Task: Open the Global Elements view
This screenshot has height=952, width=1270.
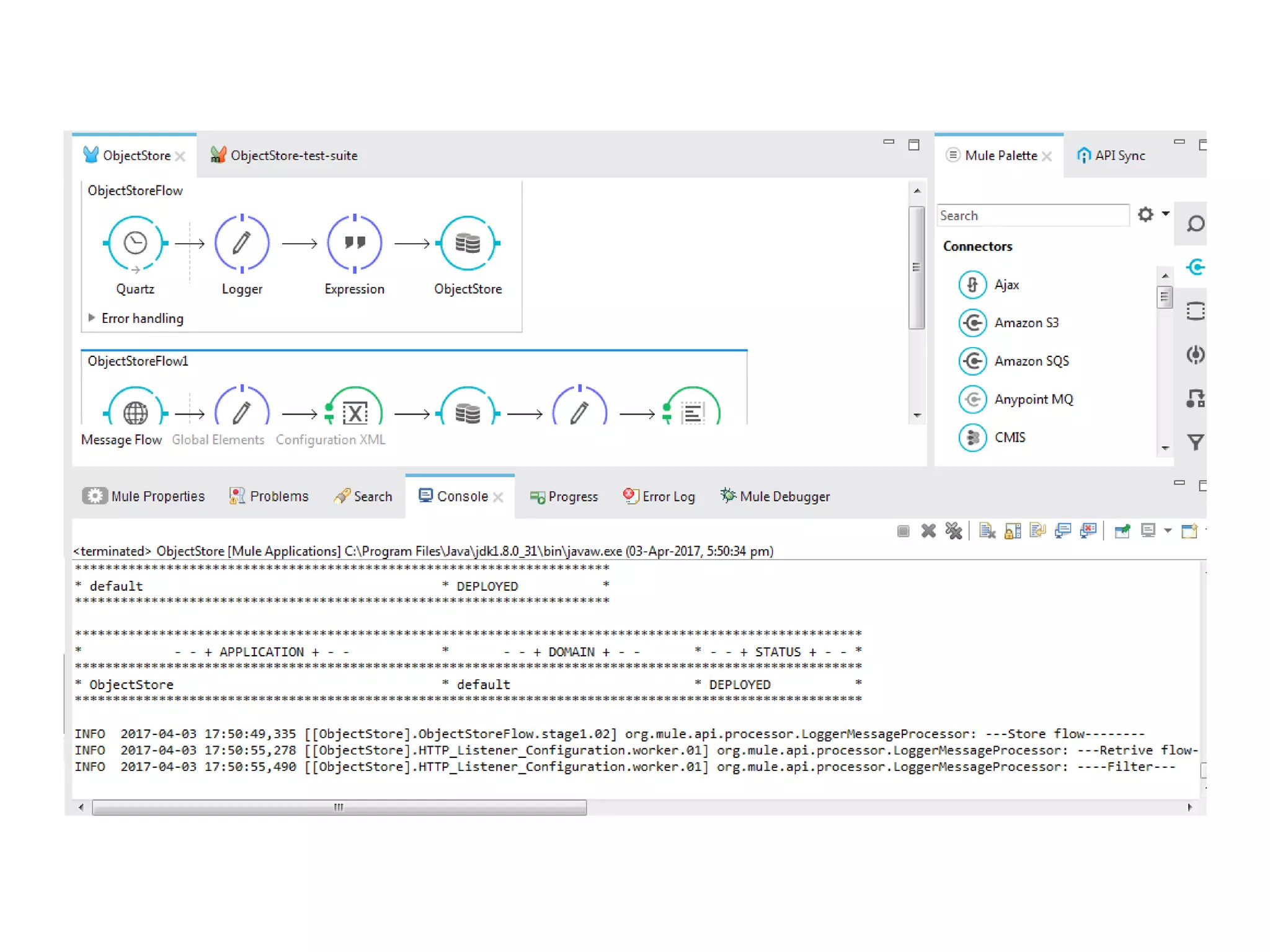Action: (218, 439)
